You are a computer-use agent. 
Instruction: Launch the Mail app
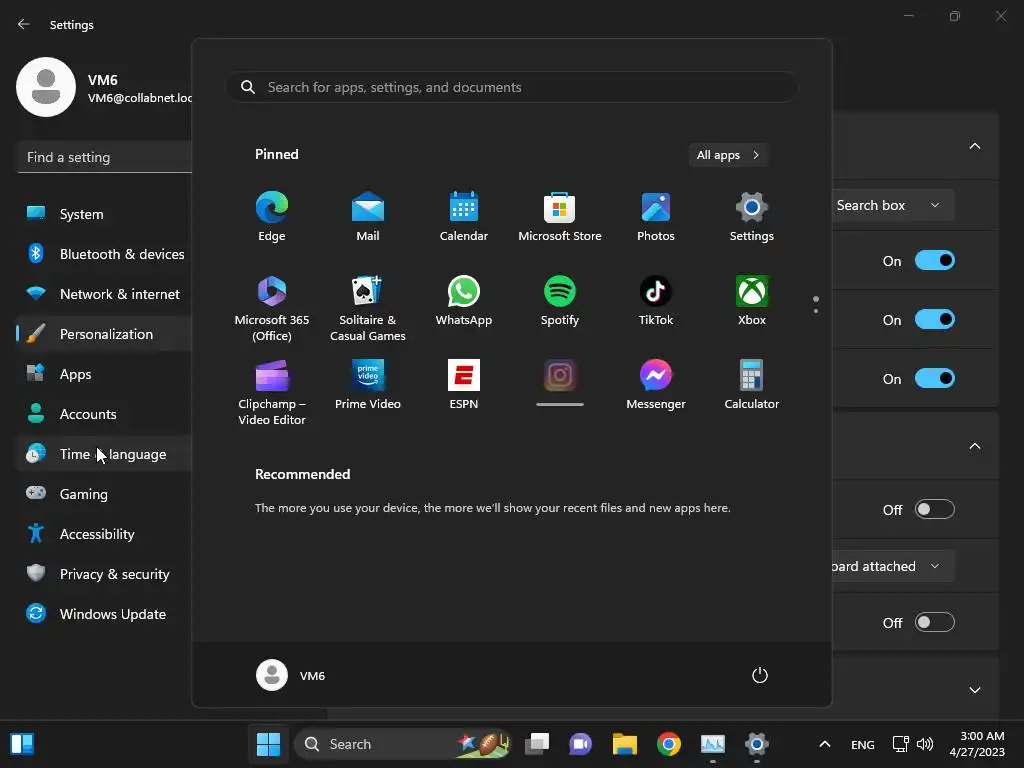tap(368, 217)
